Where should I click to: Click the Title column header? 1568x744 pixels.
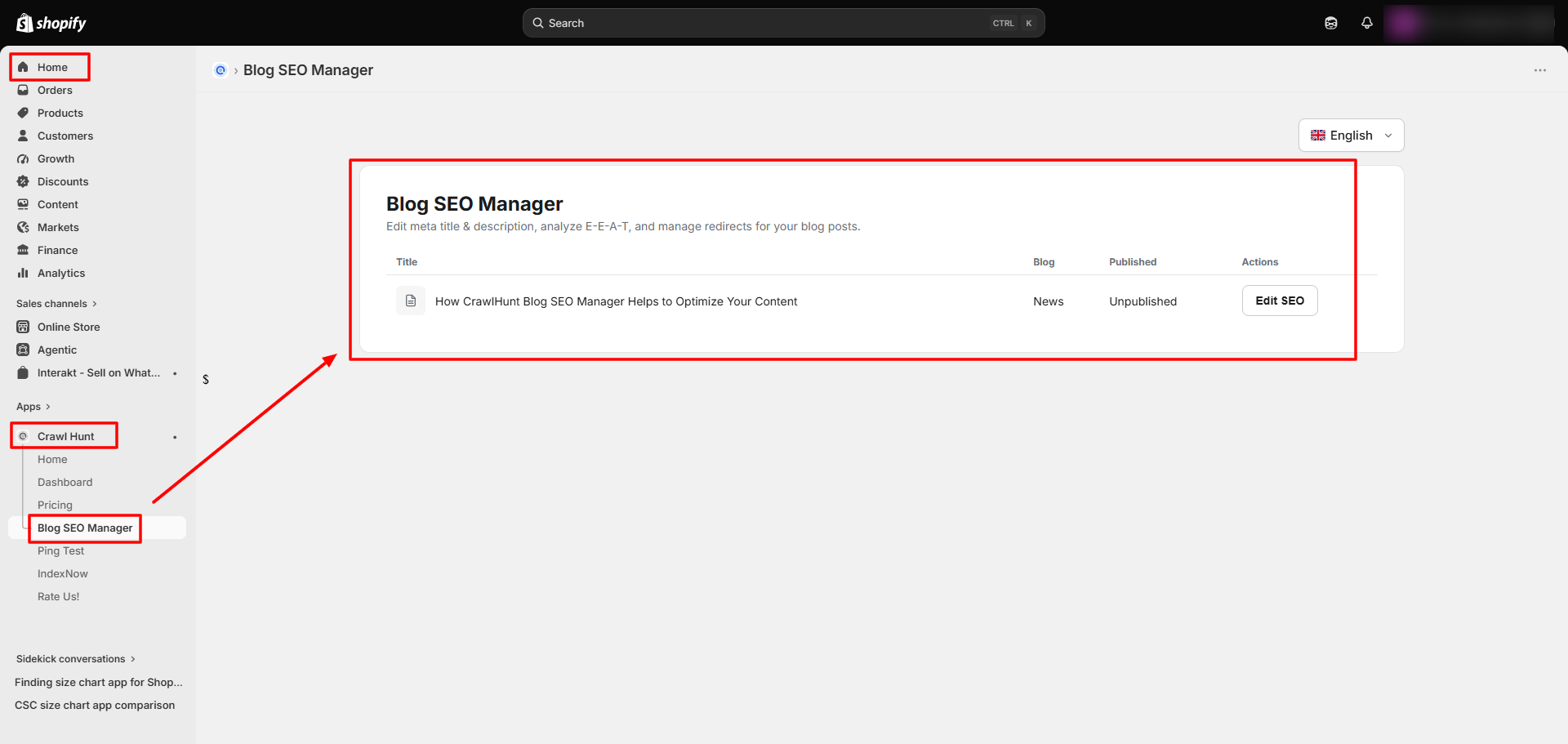coord(407,262)
